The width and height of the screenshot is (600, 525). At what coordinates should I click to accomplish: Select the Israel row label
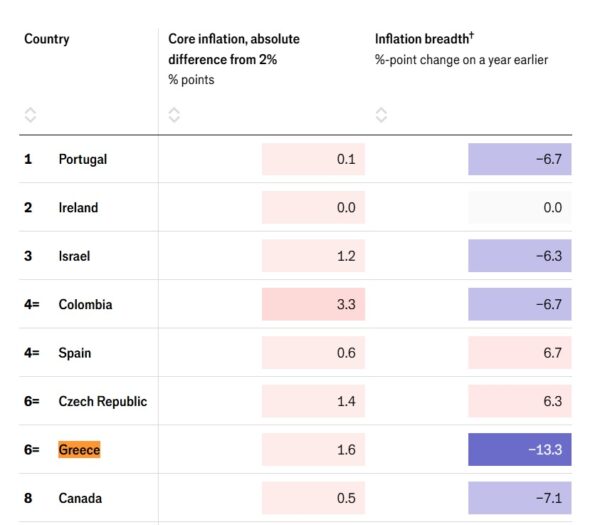click(x=74, y=256)
